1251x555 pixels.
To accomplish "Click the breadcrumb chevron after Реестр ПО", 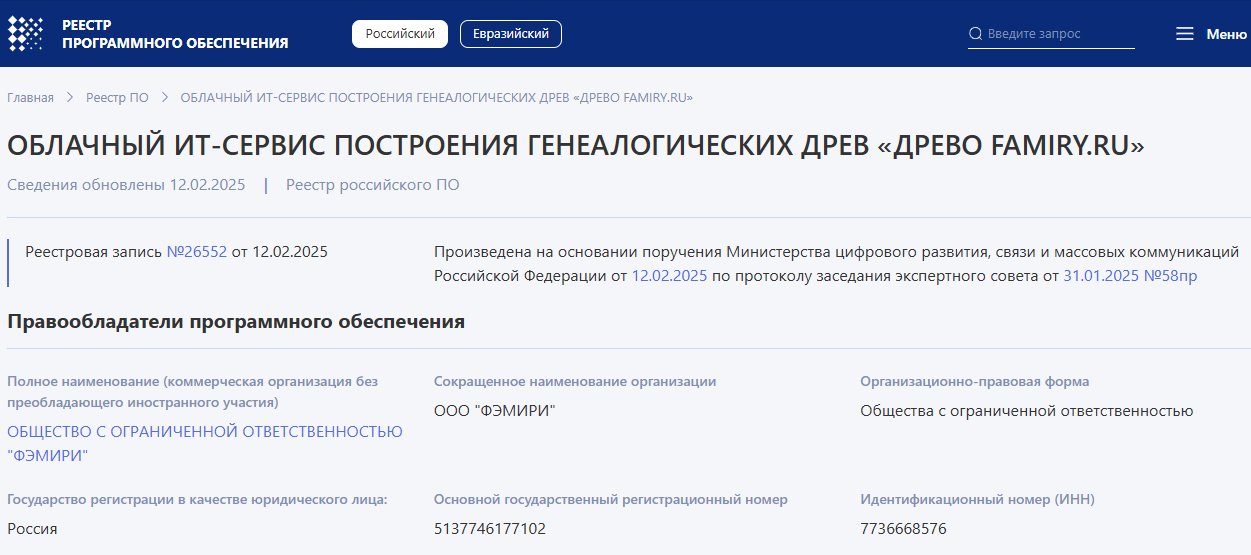I will [164, 98].
